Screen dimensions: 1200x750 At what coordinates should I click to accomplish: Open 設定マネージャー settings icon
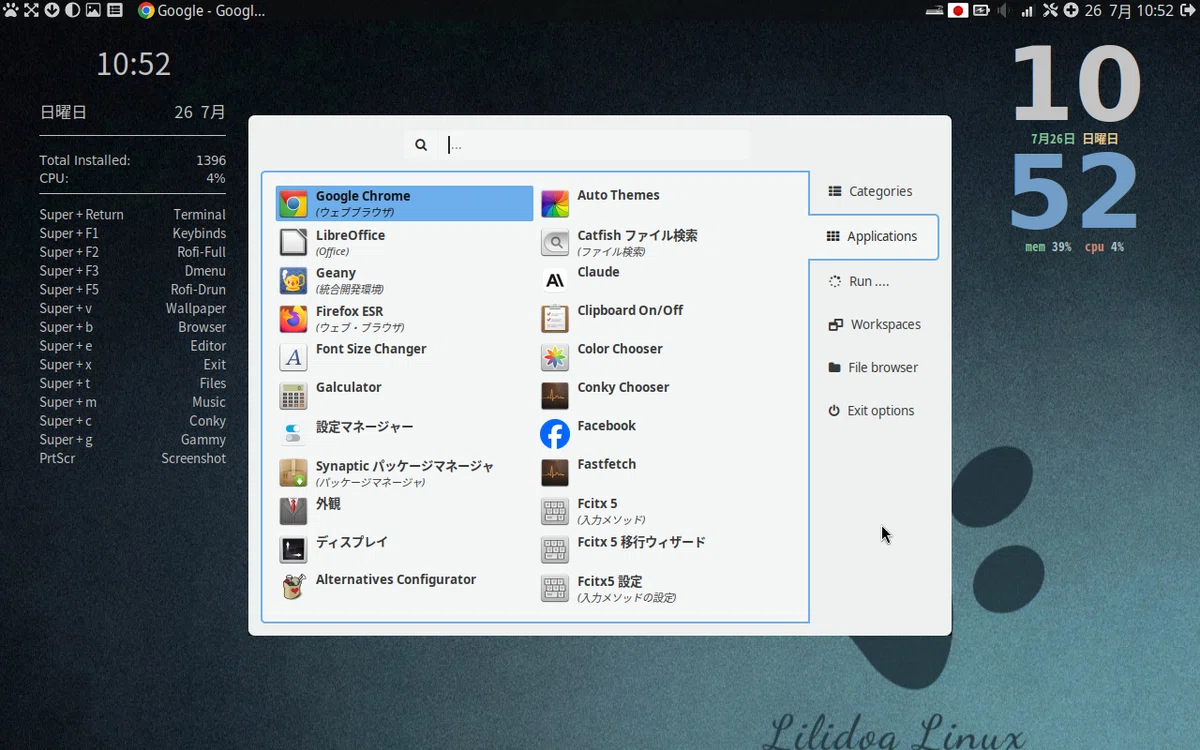click(x=293, y=434)
